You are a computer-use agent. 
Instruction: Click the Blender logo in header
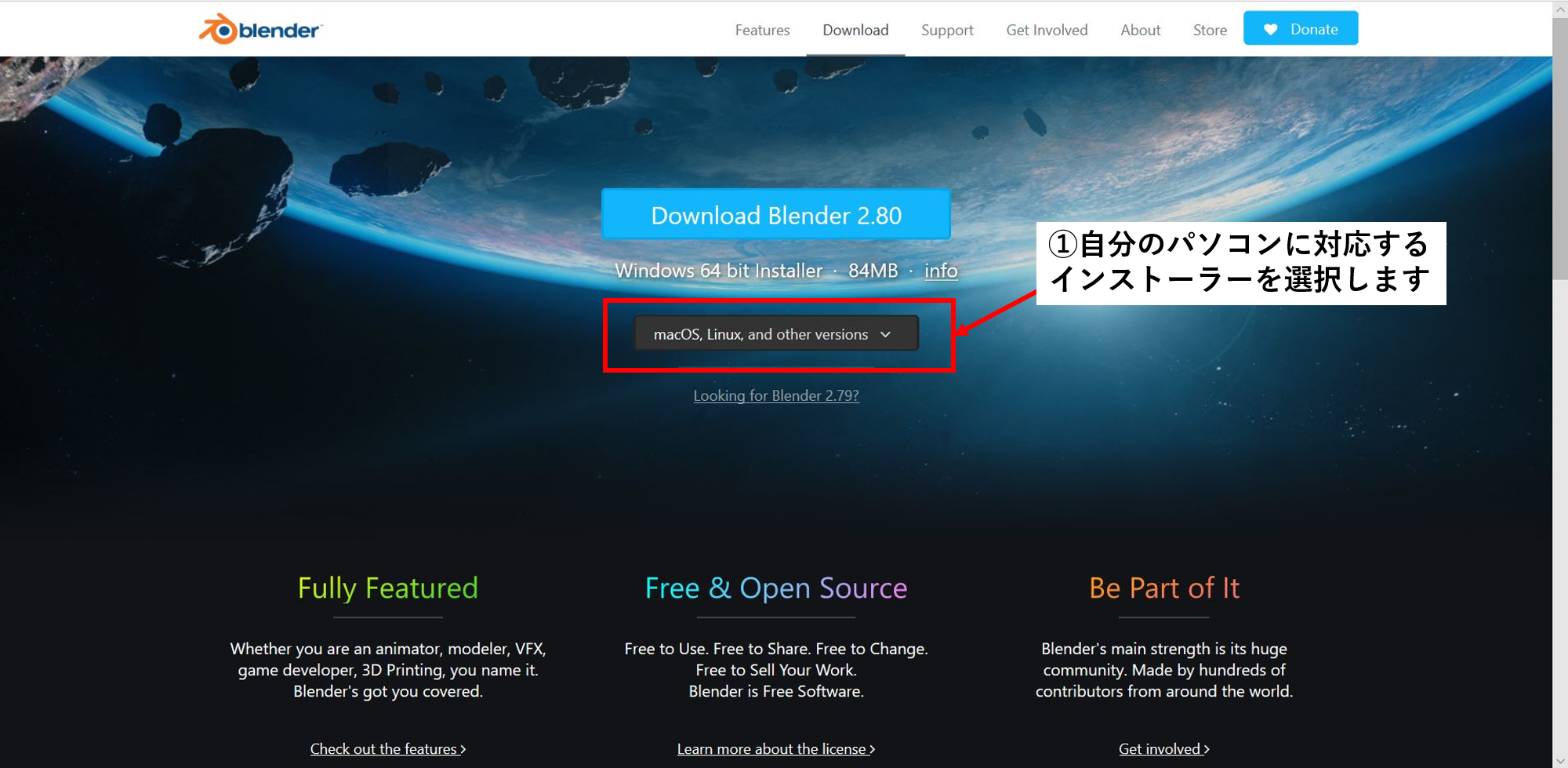(260, 29)
